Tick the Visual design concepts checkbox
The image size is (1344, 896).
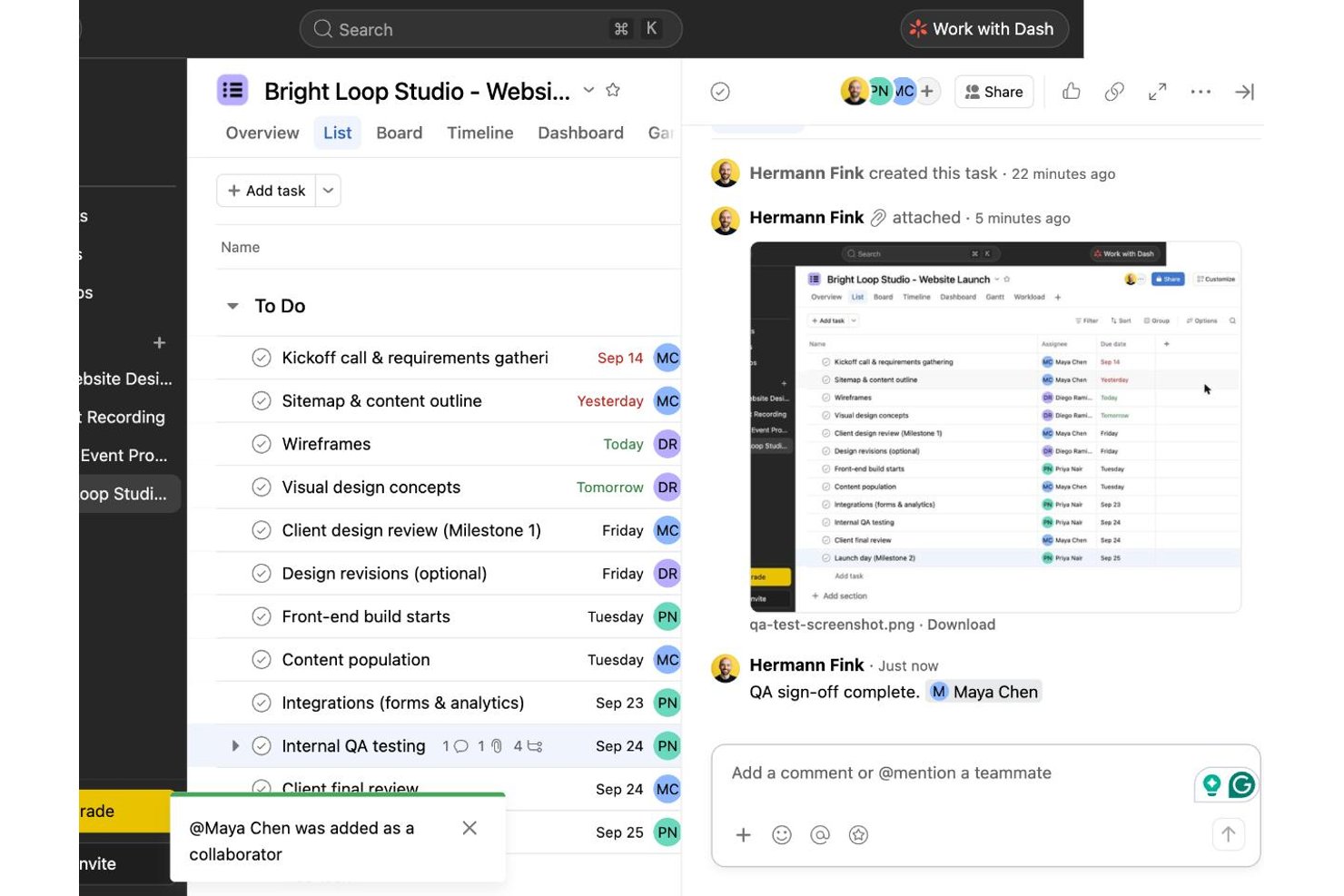tap(262, 487)
